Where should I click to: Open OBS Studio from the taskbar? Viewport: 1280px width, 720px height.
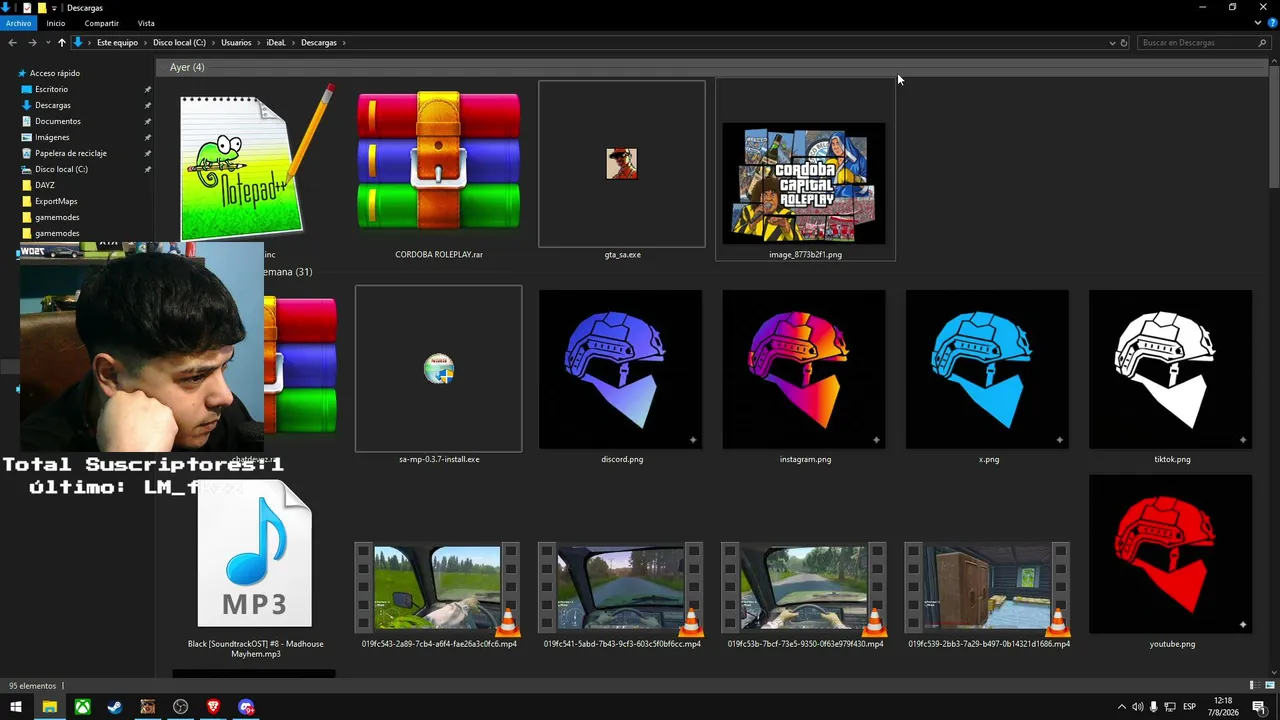[180, 707]
